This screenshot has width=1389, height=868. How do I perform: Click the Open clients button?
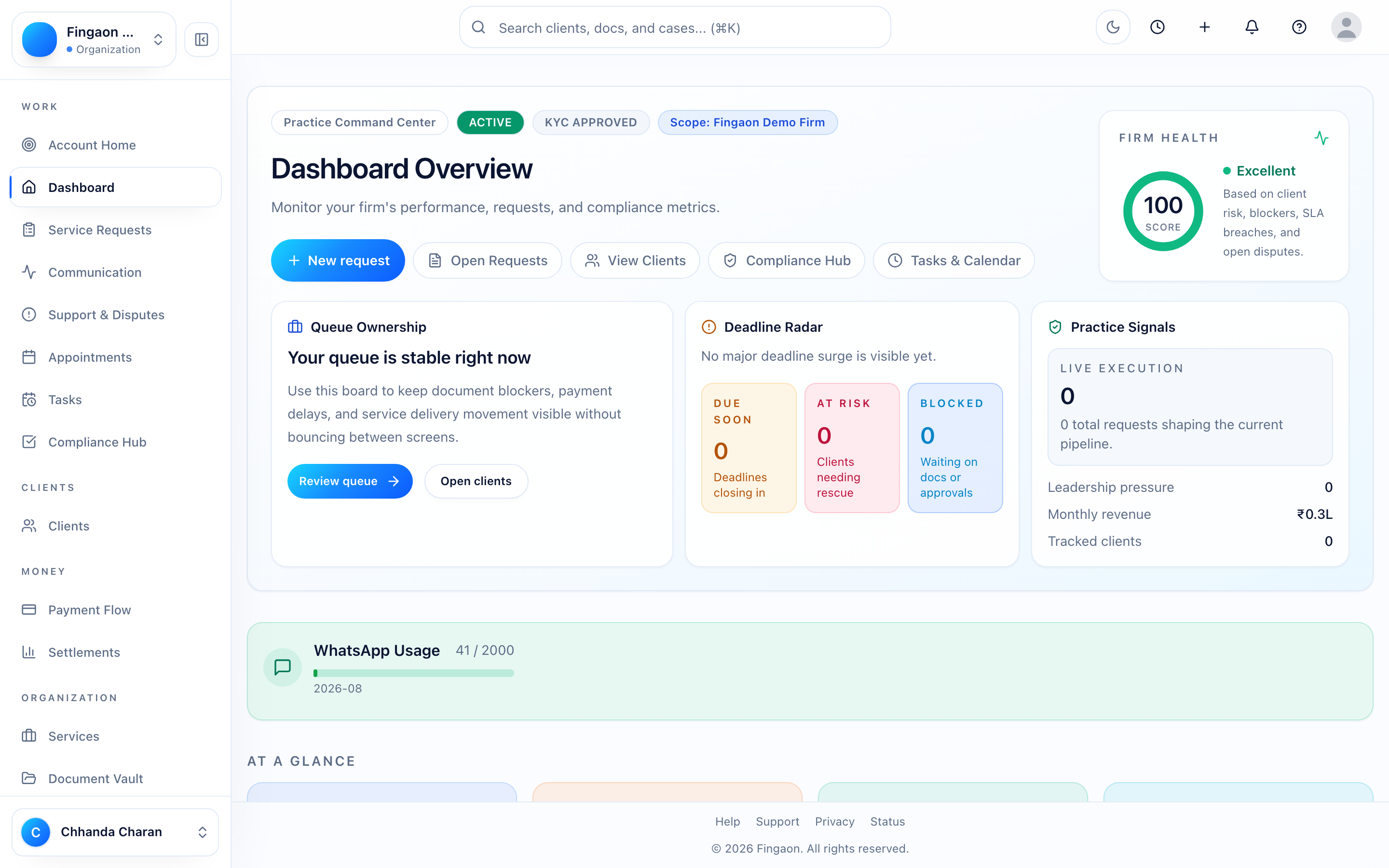point(476,481)
